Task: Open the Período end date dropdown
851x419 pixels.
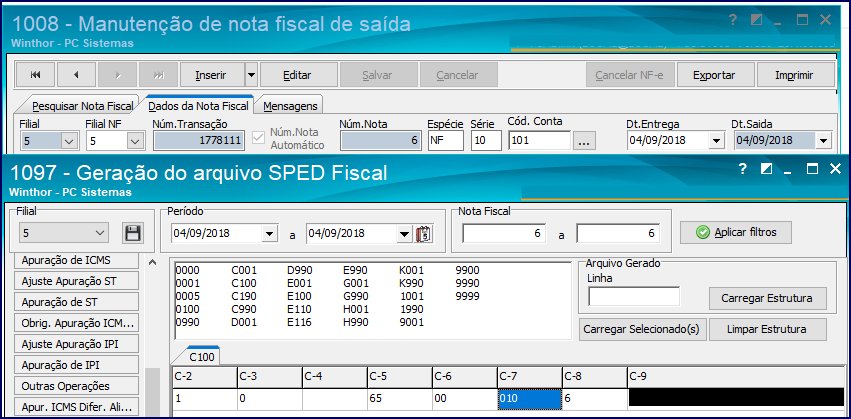Action: 404,234
